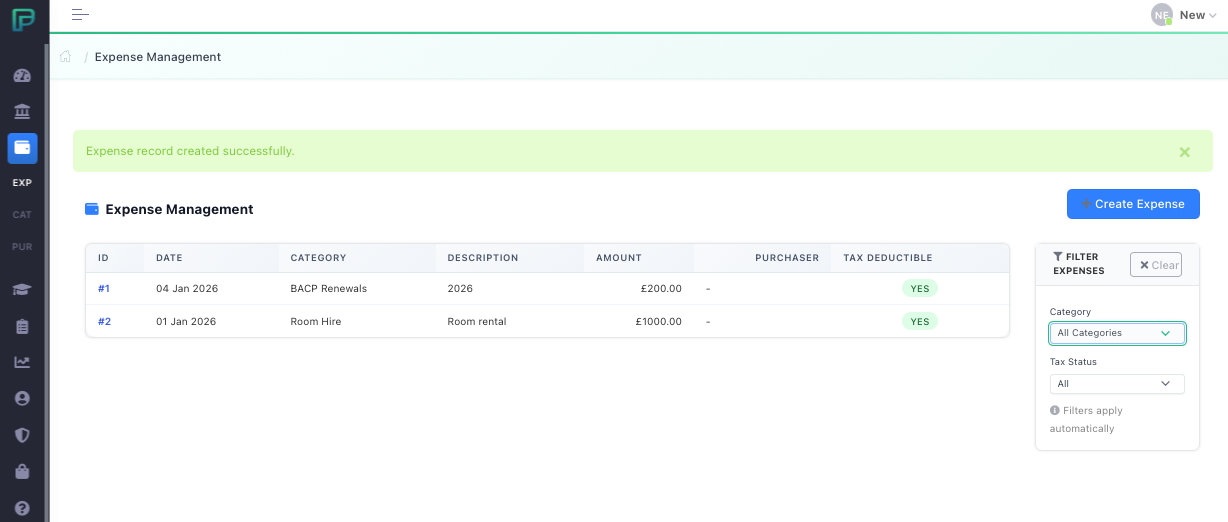The image size is (1228, 522).
Task: Open the graduation cap icon in sidebar
Action: [22, 290]
